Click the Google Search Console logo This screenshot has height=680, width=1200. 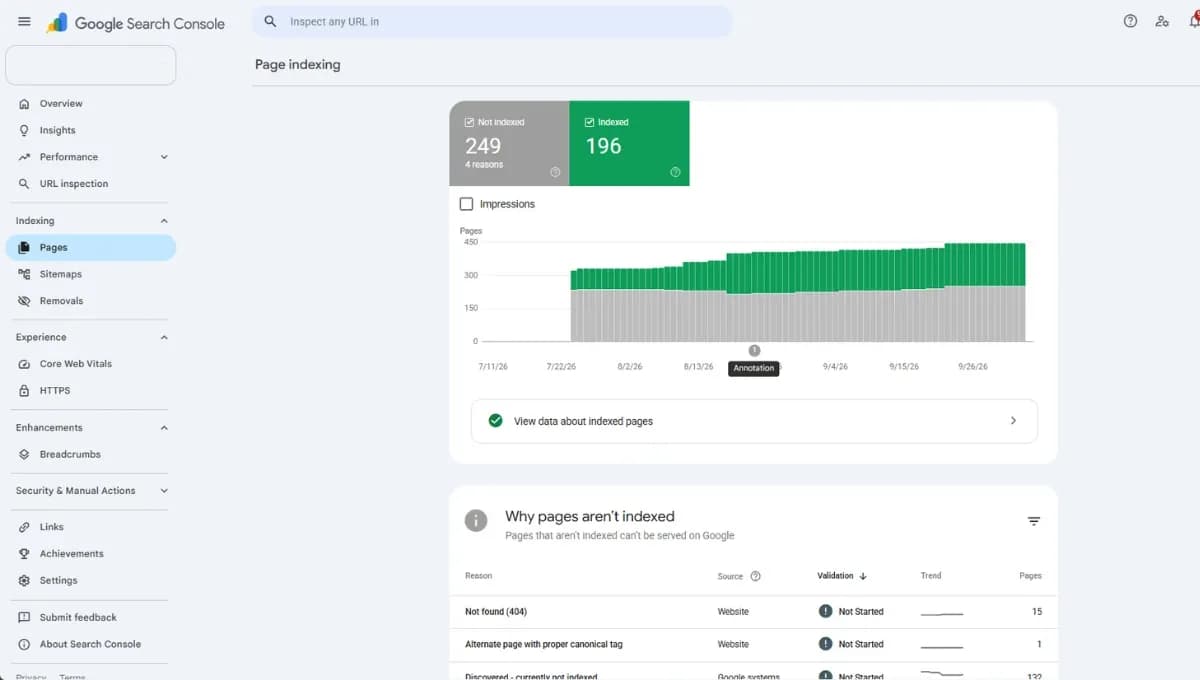(x=136, y=23)
